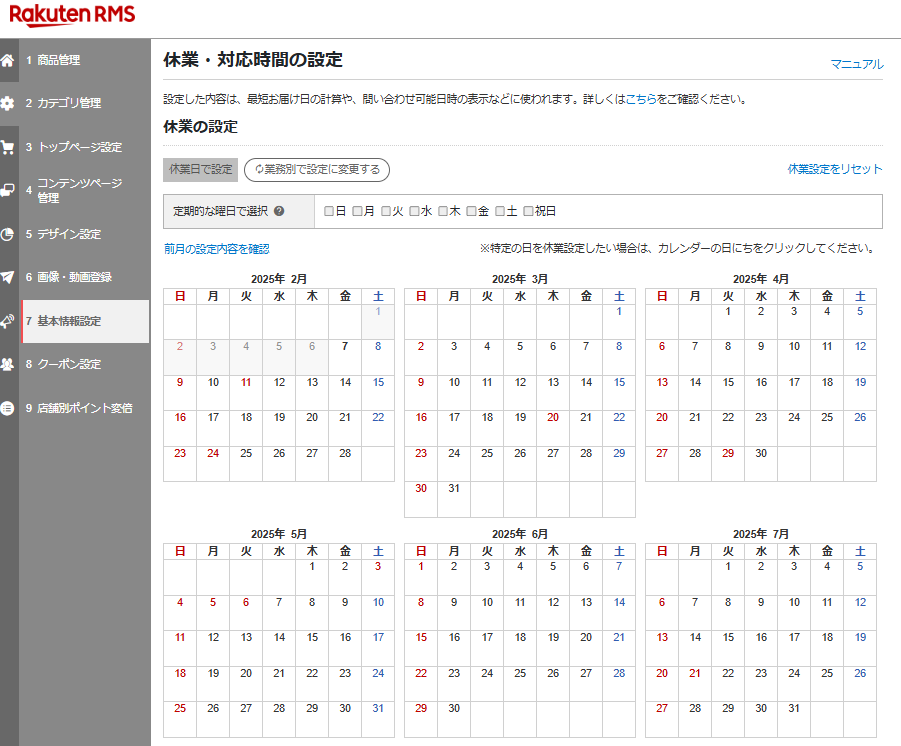Select March 20 in the 2025年 3月 calendar
Image resolution: width=901 pixels, height=746 pixels.
(552, 418)
